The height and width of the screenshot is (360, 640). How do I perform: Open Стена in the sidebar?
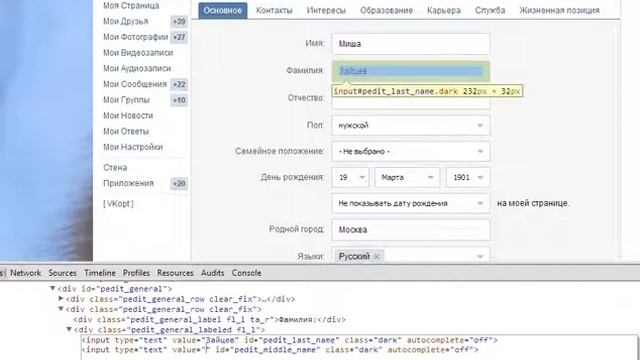click(115, 167)
